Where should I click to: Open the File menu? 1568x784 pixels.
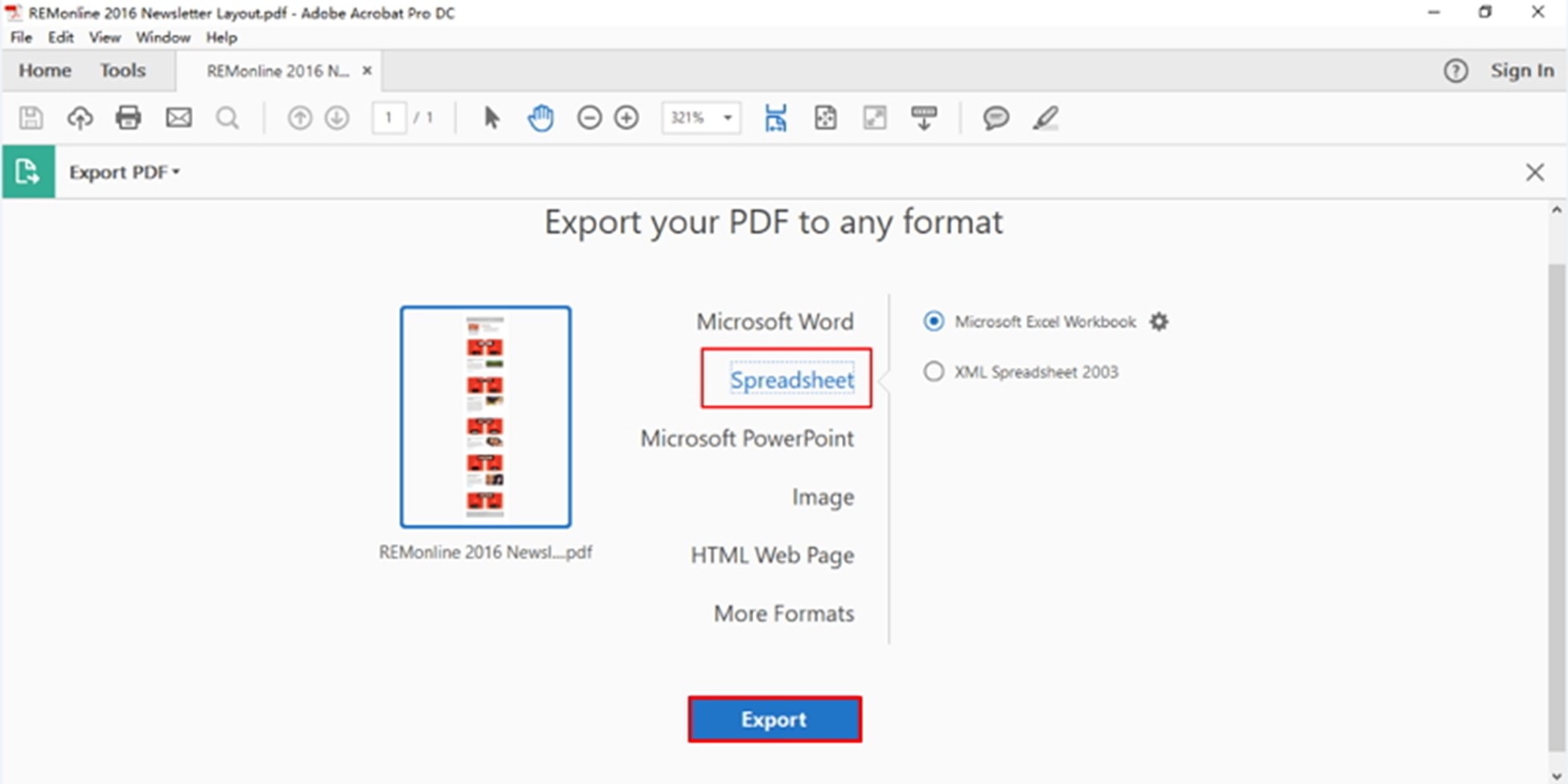(21, 38)
